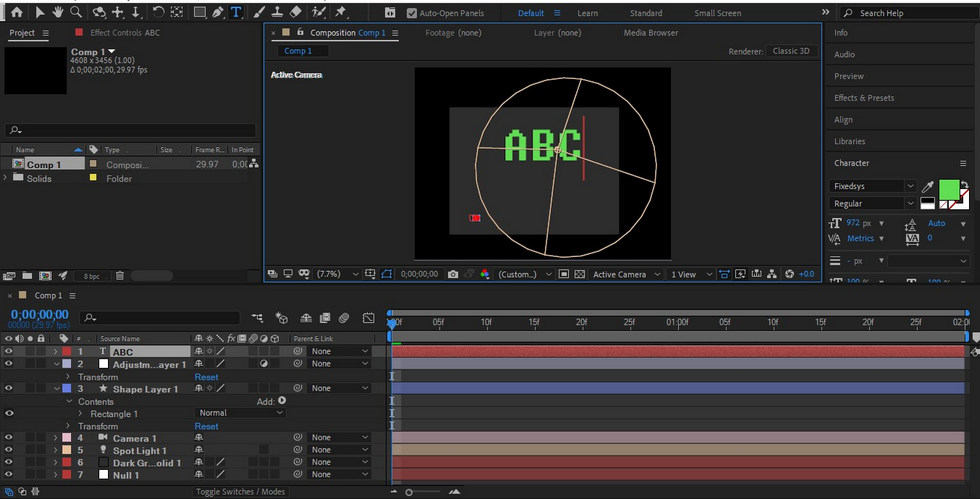Select the Orbit camera tool
Screen dimensions: 980x499
coord(99,12)
